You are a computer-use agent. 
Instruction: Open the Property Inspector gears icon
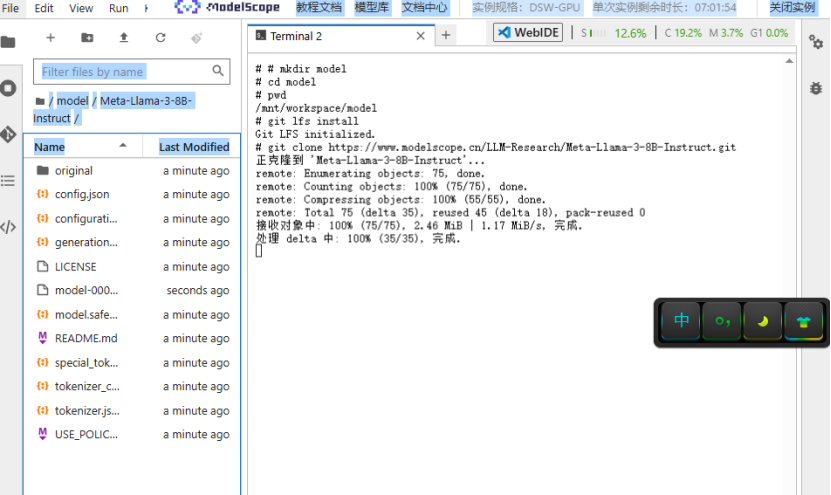pyautogui.click(x=816, y=42)
